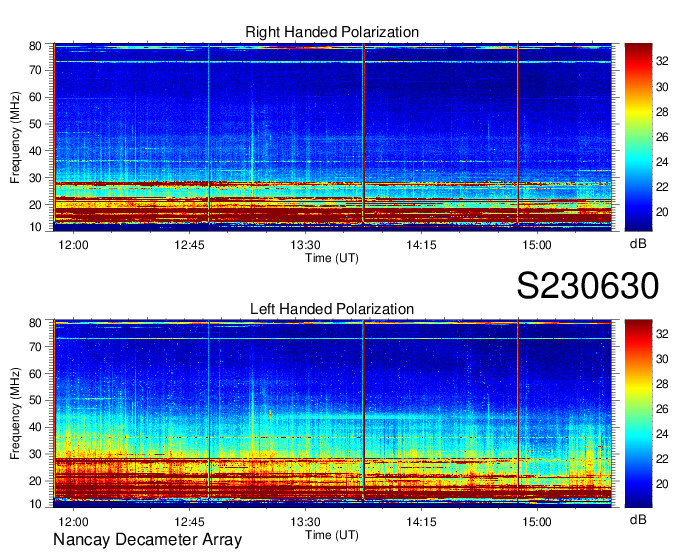Click 15:00 time tick under Right Handed plot
This screenshot has width=680, height=552.
pyautogui.click(x=537, y=245)
